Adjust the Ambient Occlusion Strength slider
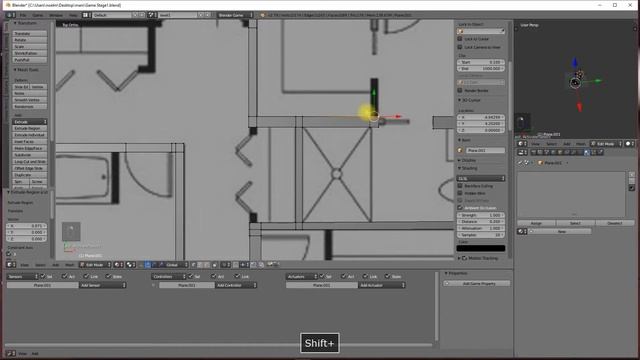640x360 pixels. pyautogui.click(x=481, y=215)
